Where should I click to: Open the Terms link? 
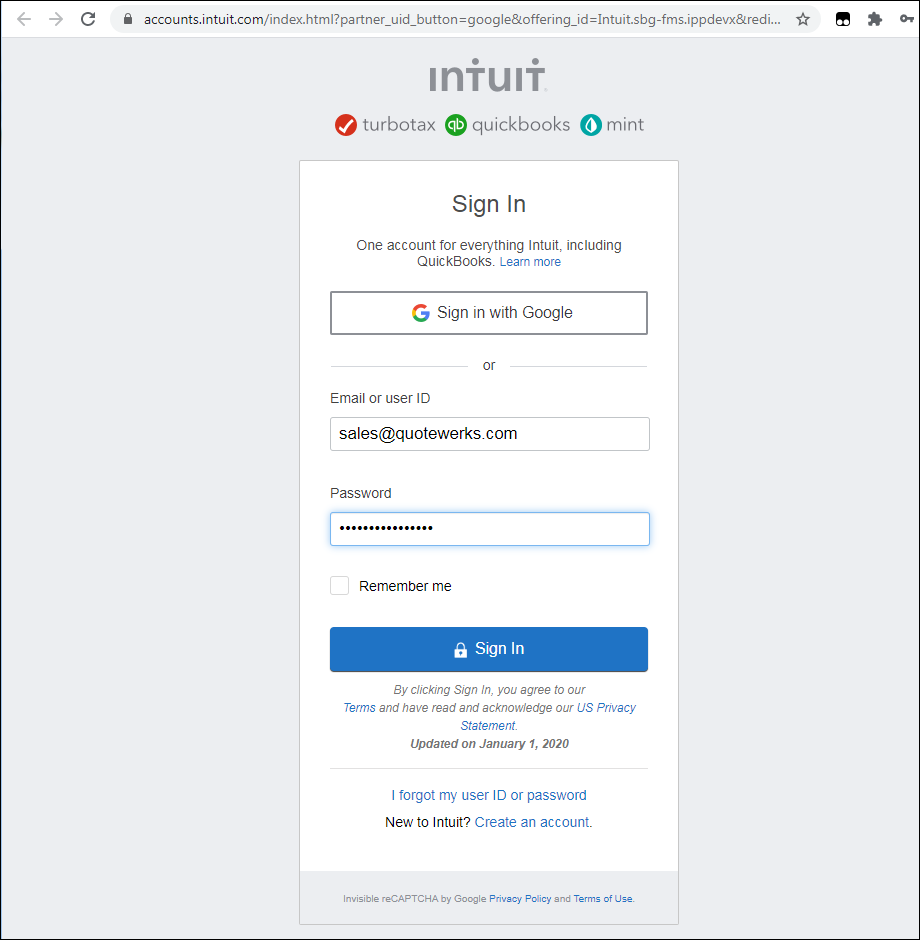(x=359, y=708)
